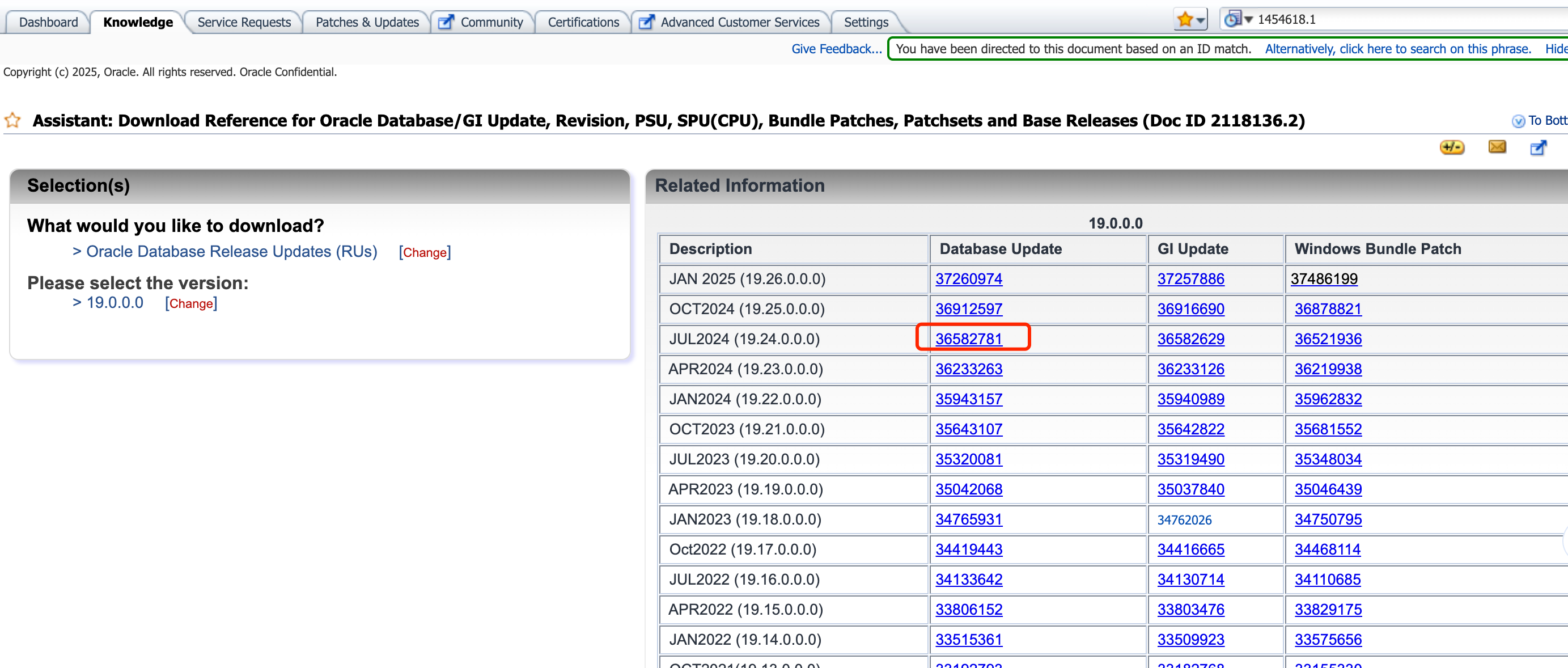Open Database Update patch 36912597
1568x668 pixels.
click(968, 308)
